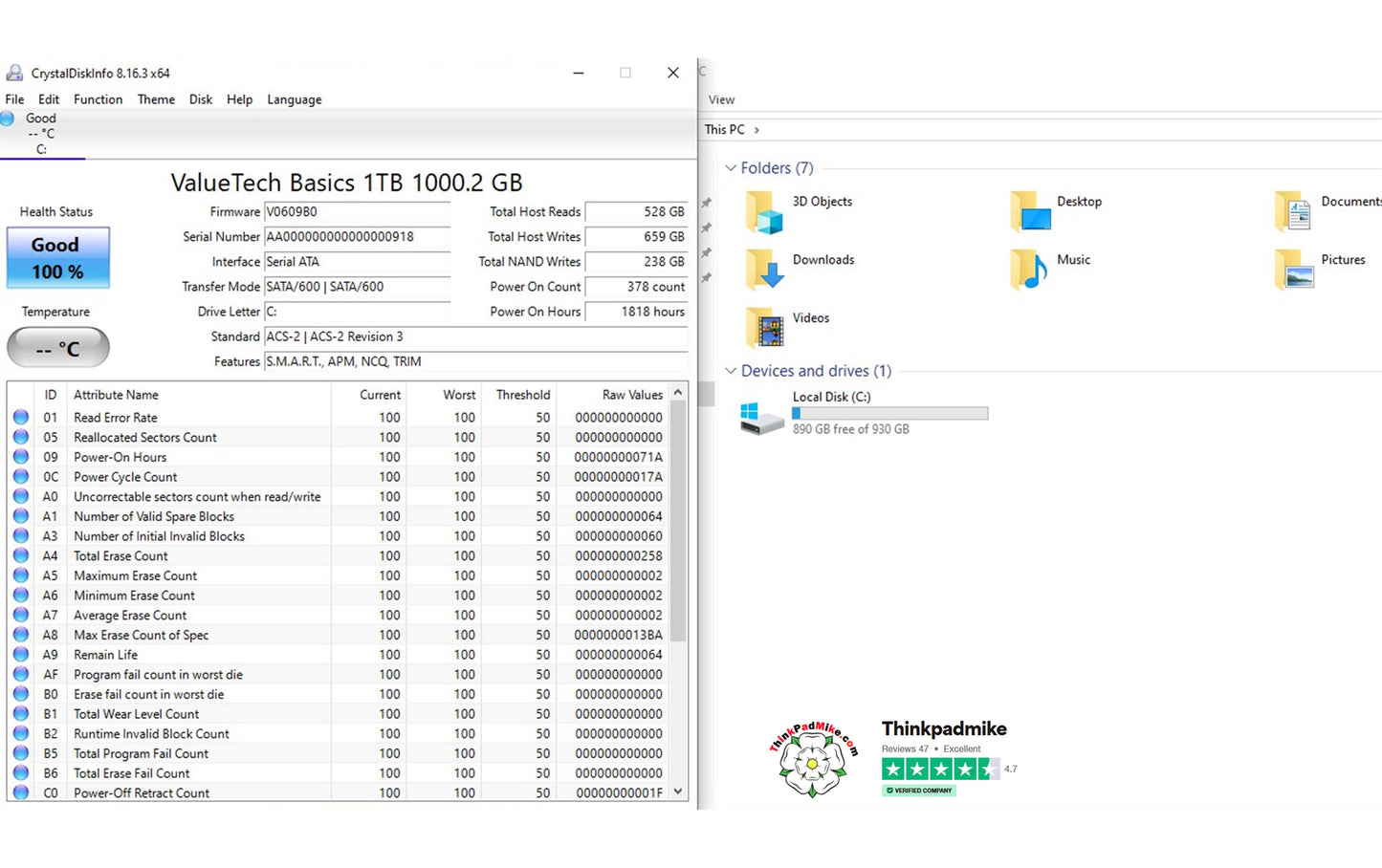Viewport: 1382px width, 868px height.
Task: Open the Language menu
Action: pos(295,99)
